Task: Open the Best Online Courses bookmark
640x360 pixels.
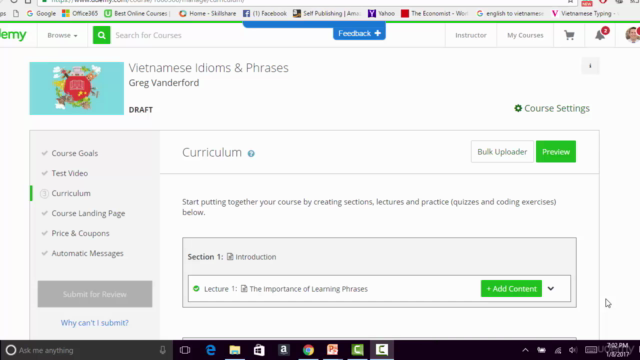Action: (137, 13)
